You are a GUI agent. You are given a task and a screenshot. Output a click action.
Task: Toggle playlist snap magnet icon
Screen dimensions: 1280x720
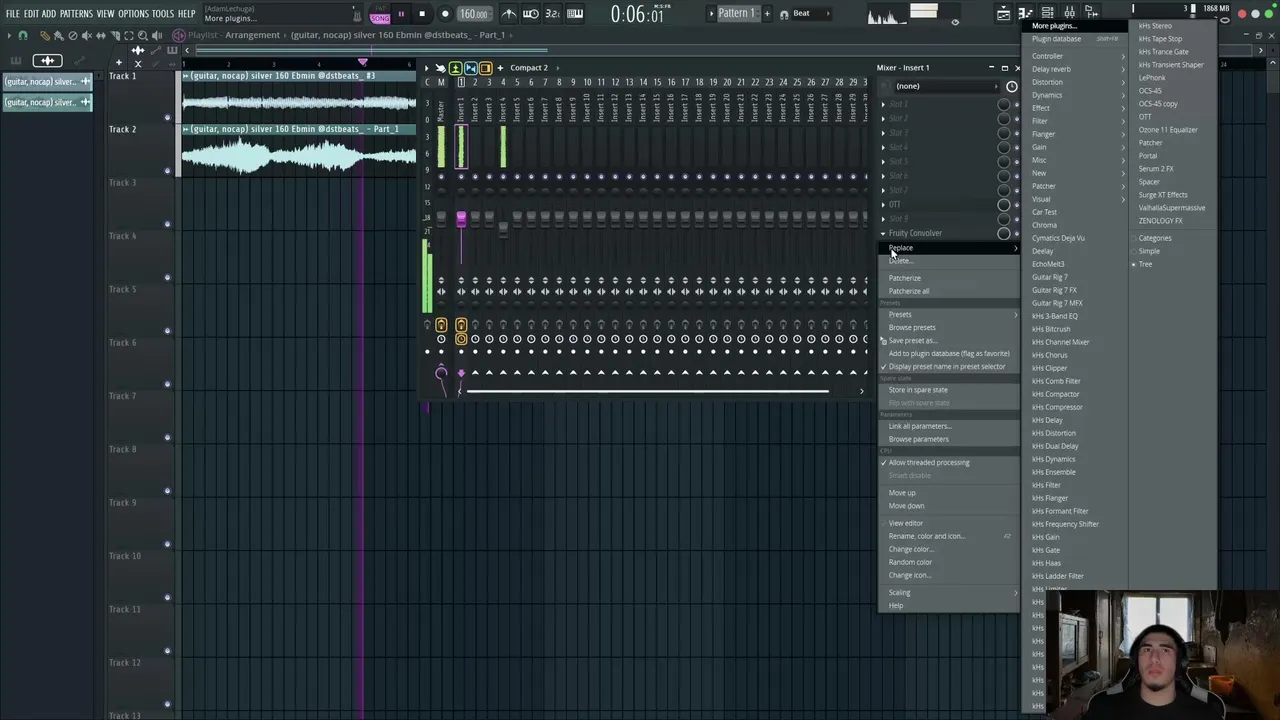[x=22, y=35]
